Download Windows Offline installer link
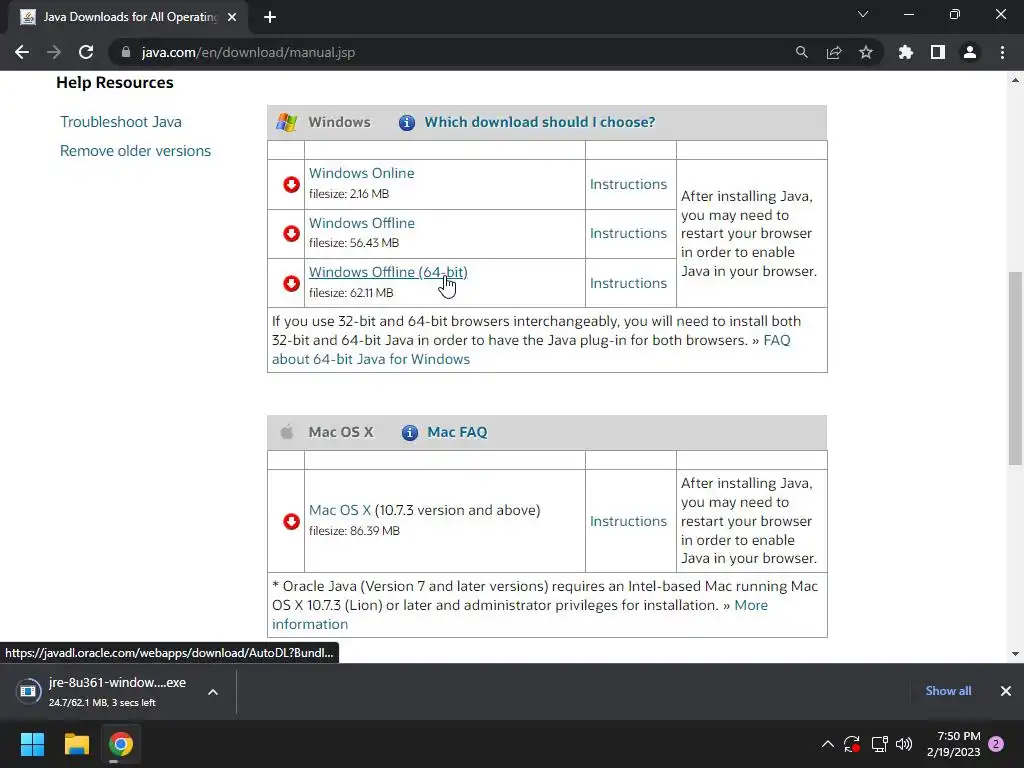1024x768 pixels. (x=362, y=223)
